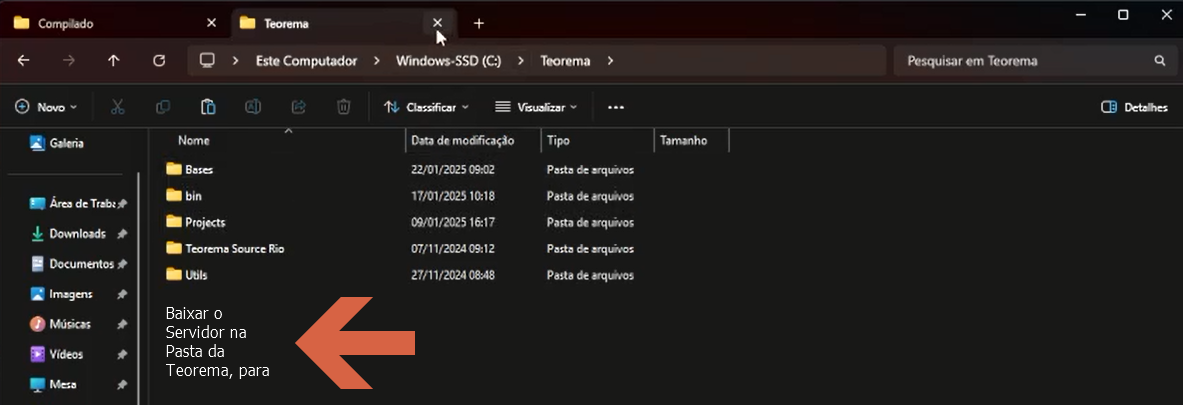Navigate to Windows-SSD (C:) in address bar
The image size is (1183, 405).
[449, 61]
